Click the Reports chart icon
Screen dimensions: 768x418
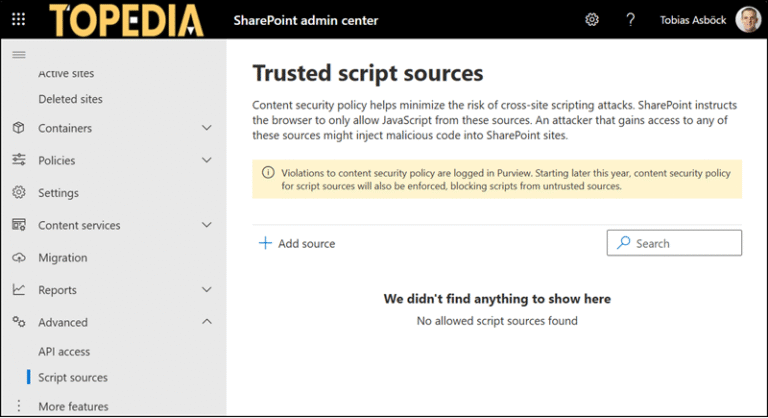pos(19,290)
